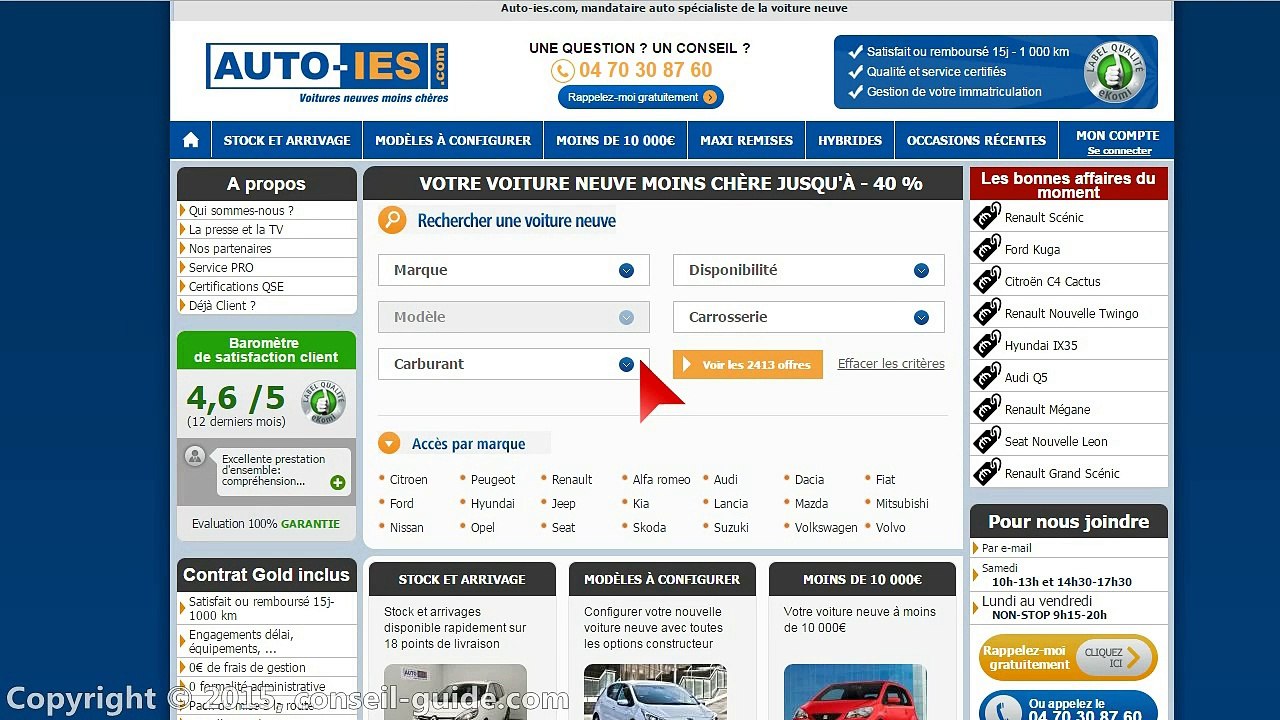Open the Maxi remises menu

click(x=747, y=140)
